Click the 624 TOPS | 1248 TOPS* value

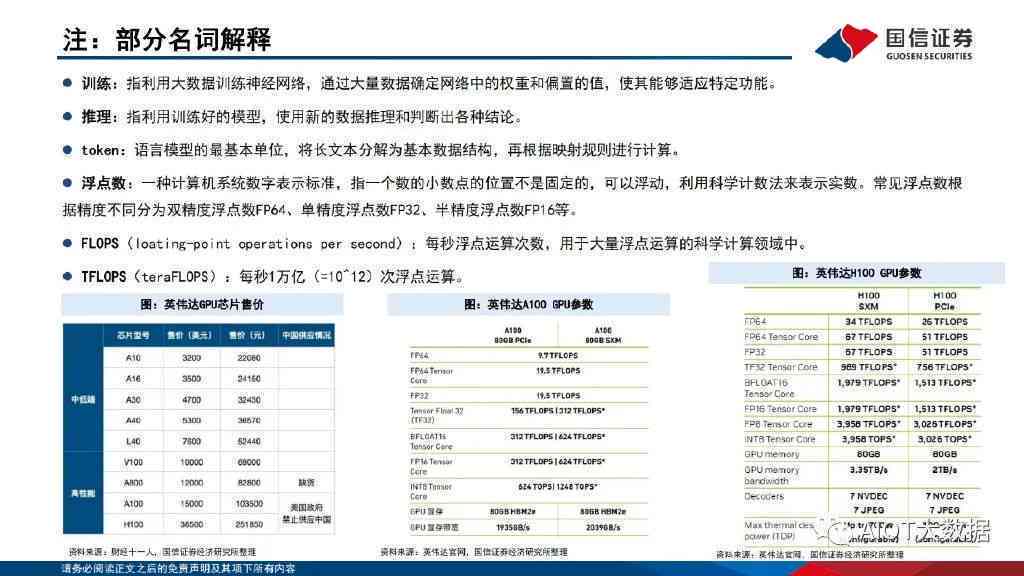click(558, 487)
